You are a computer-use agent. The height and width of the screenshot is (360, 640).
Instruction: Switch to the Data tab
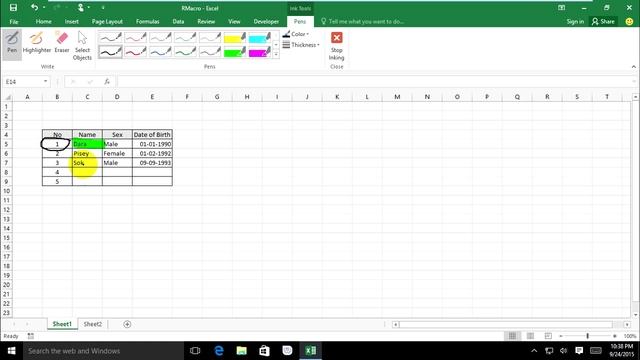coord(178,22)
